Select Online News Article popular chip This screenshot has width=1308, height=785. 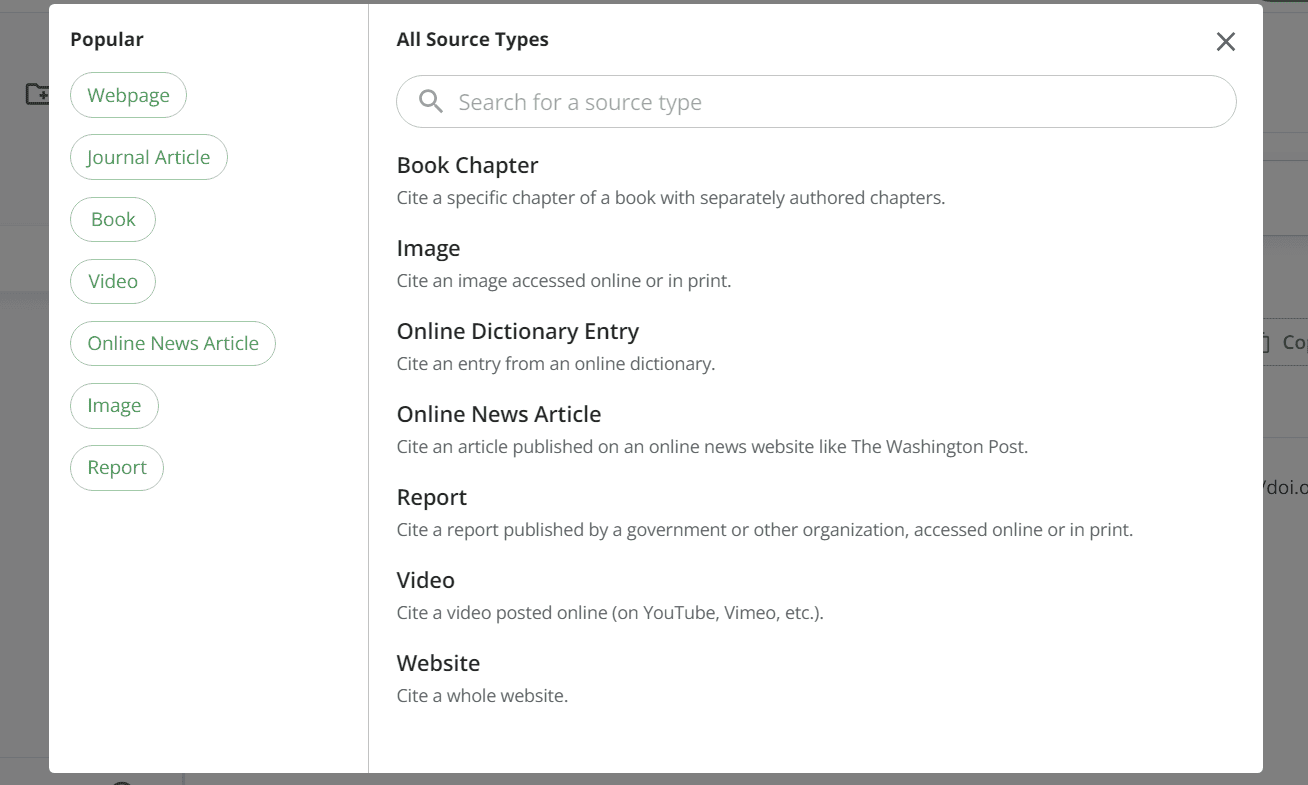173,343
